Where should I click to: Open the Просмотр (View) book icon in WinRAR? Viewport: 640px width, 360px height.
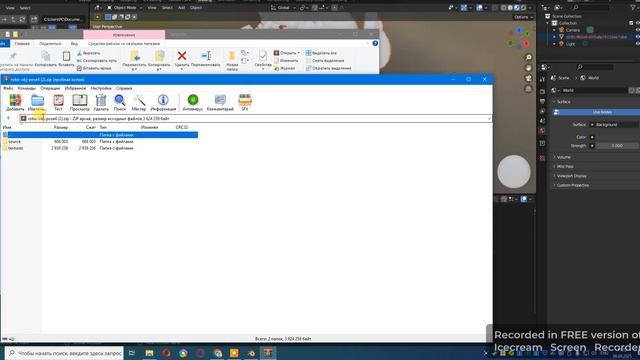click(x=80, y=100)
